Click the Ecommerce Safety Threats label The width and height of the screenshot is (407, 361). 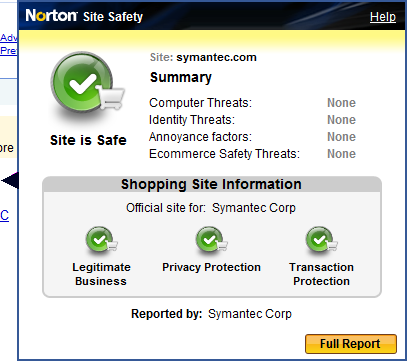(224, 154)
